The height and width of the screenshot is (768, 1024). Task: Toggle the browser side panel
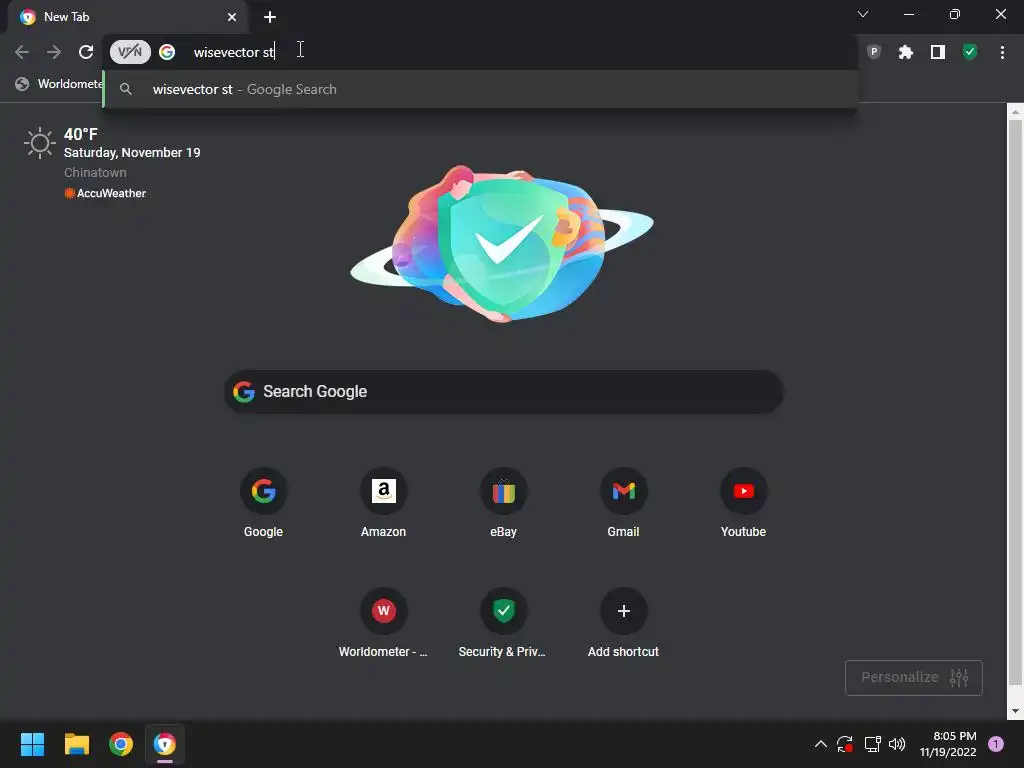(938, 52)
